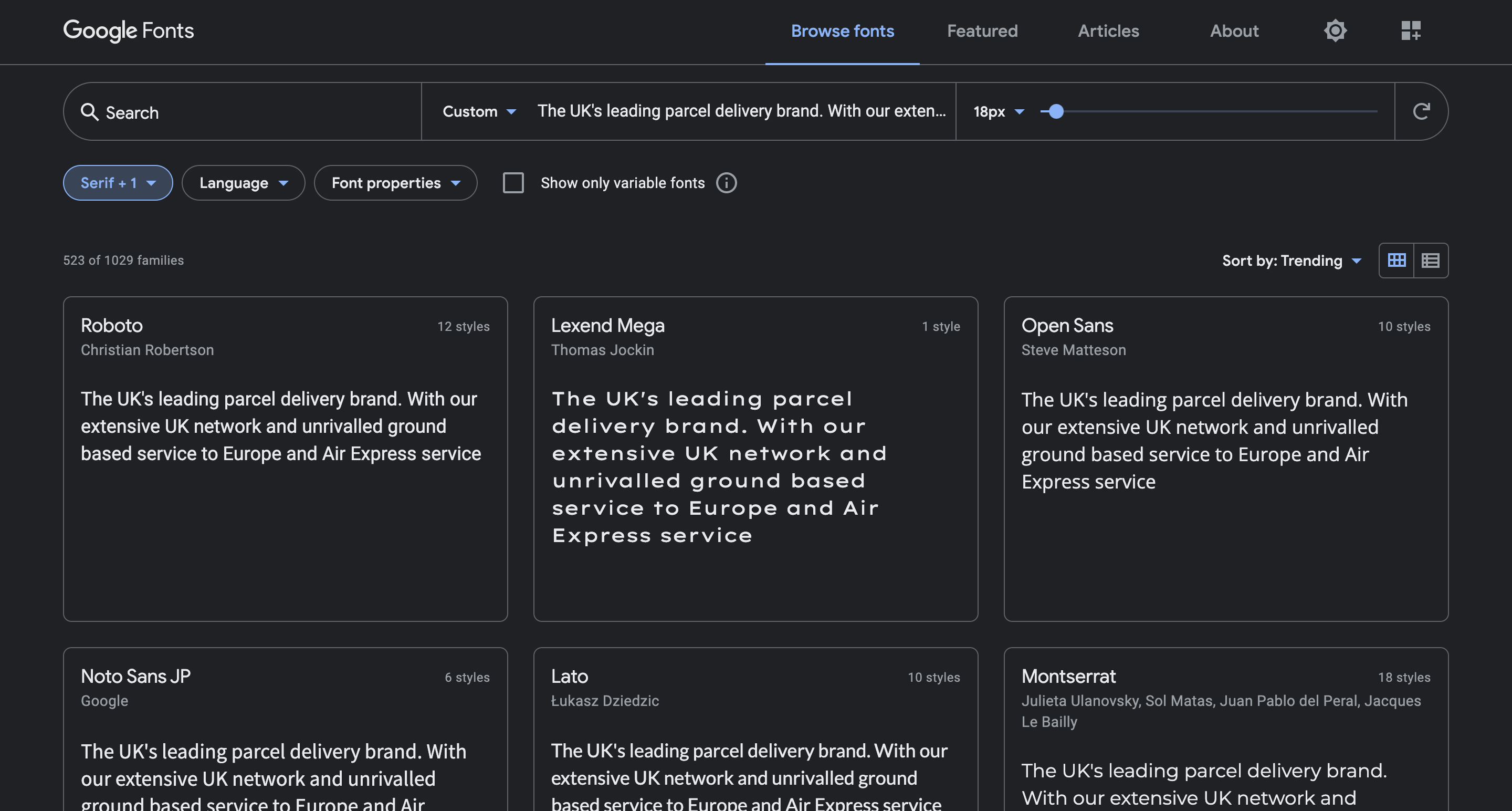
Task: Open the Language filter dropdown
Action: tap(243, 183)
